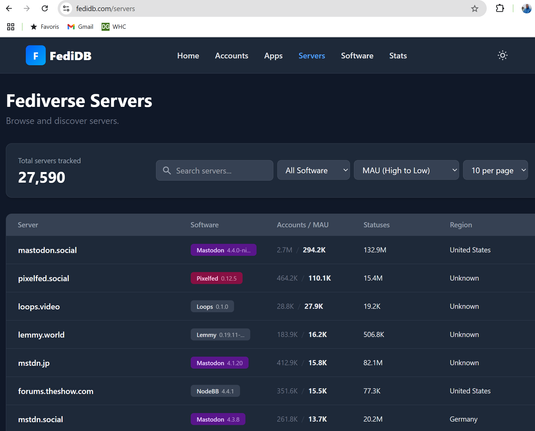Click the Statuses column header
This screenshot has width=535, height=431.
pos(376,225)
